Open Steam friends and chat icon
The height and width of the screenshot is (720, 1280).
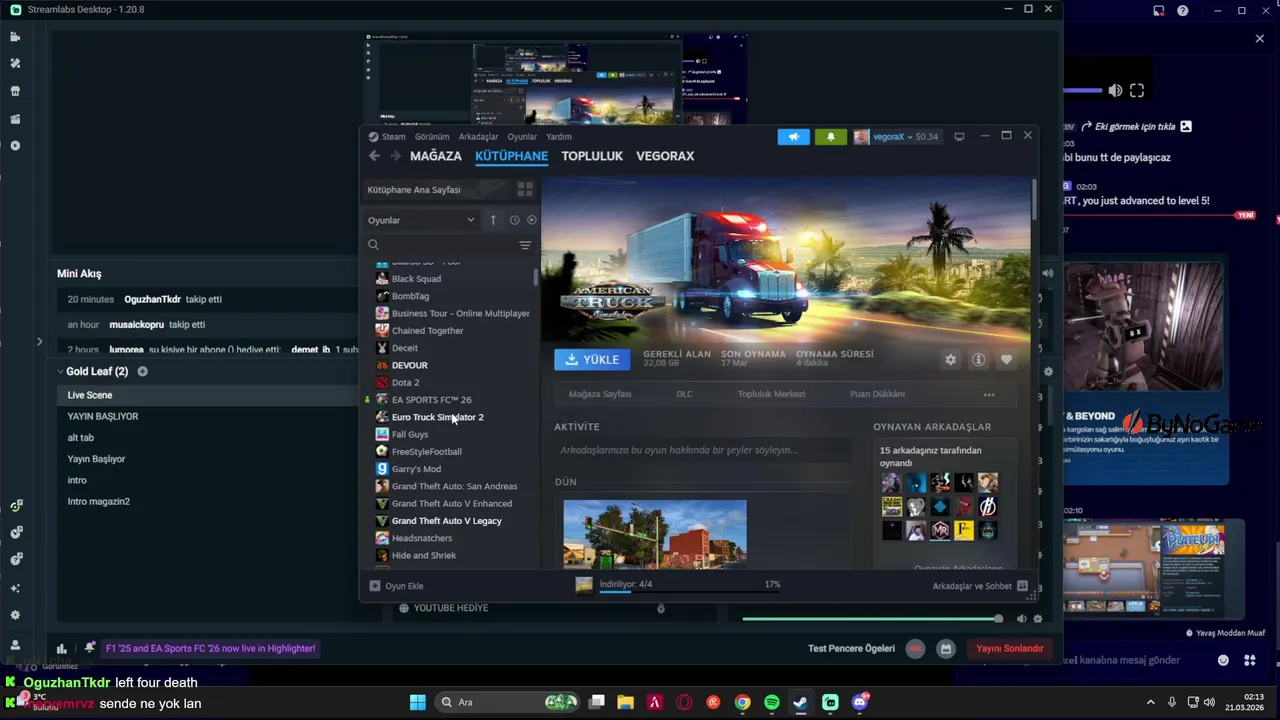[1022, 586]
